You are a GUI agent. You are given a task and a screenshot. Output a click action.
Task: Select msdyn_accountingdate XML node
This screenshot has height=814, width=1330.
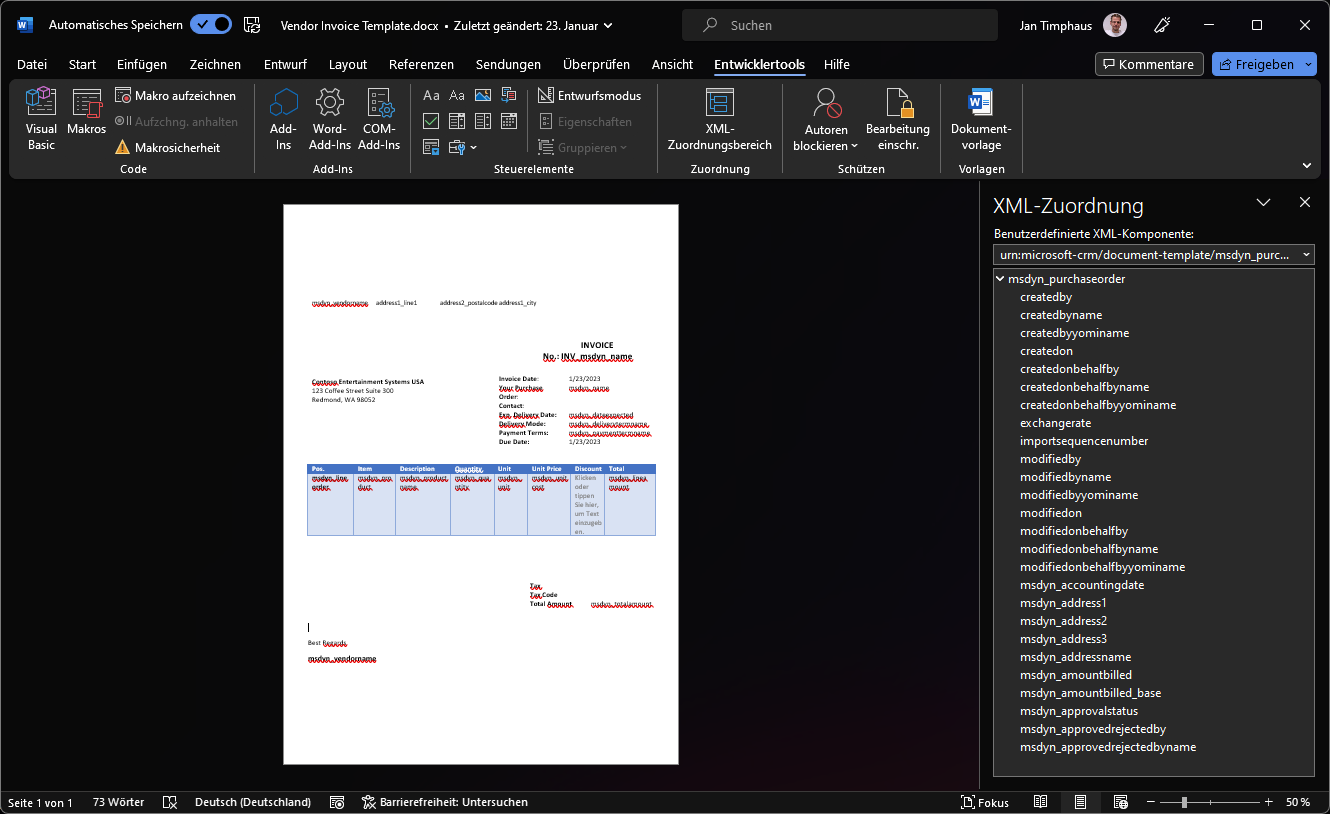pyautogui.click(x=1082, y=585)
